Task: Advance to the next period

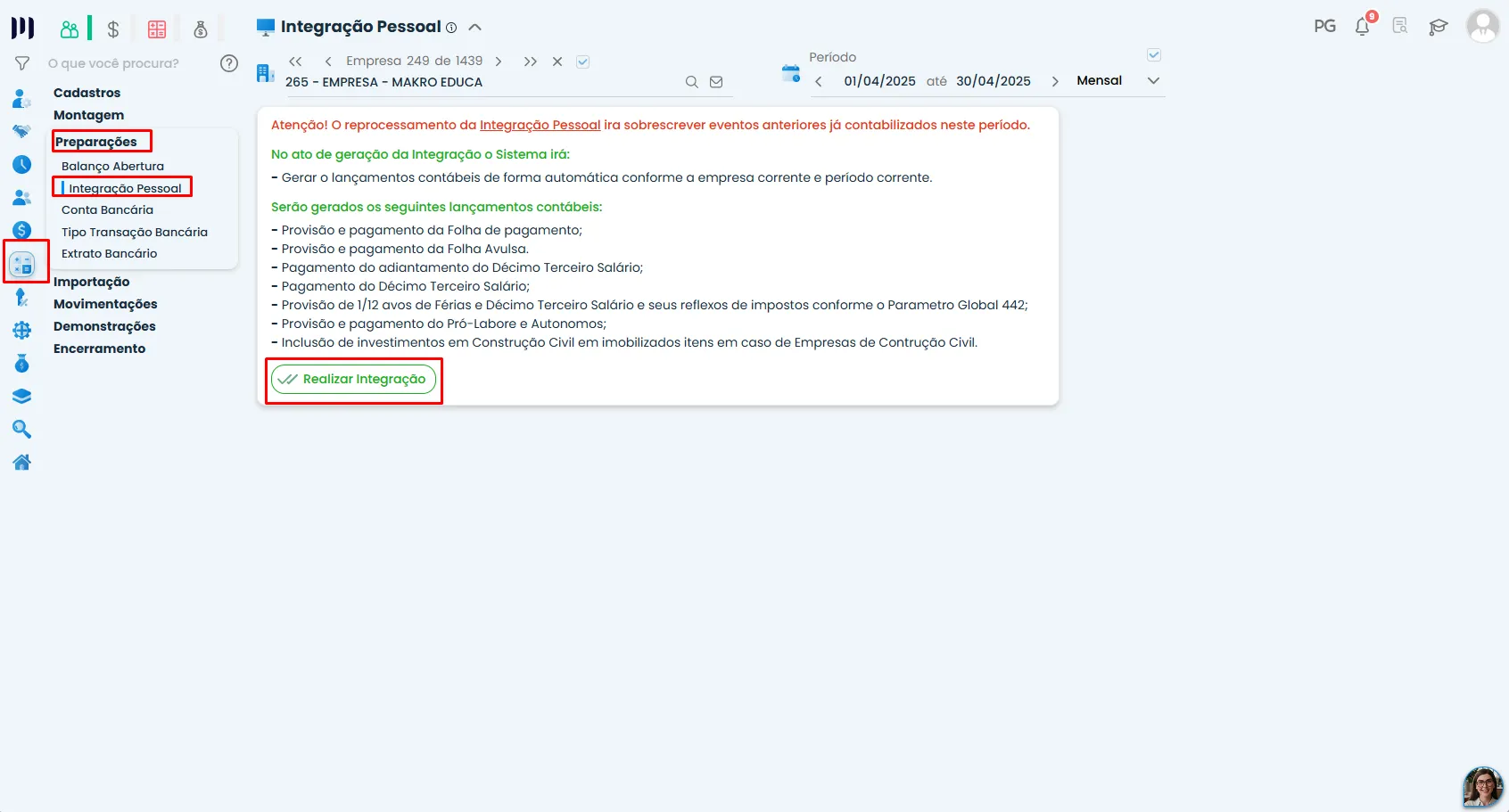Action: click(x=1055, y=81)
